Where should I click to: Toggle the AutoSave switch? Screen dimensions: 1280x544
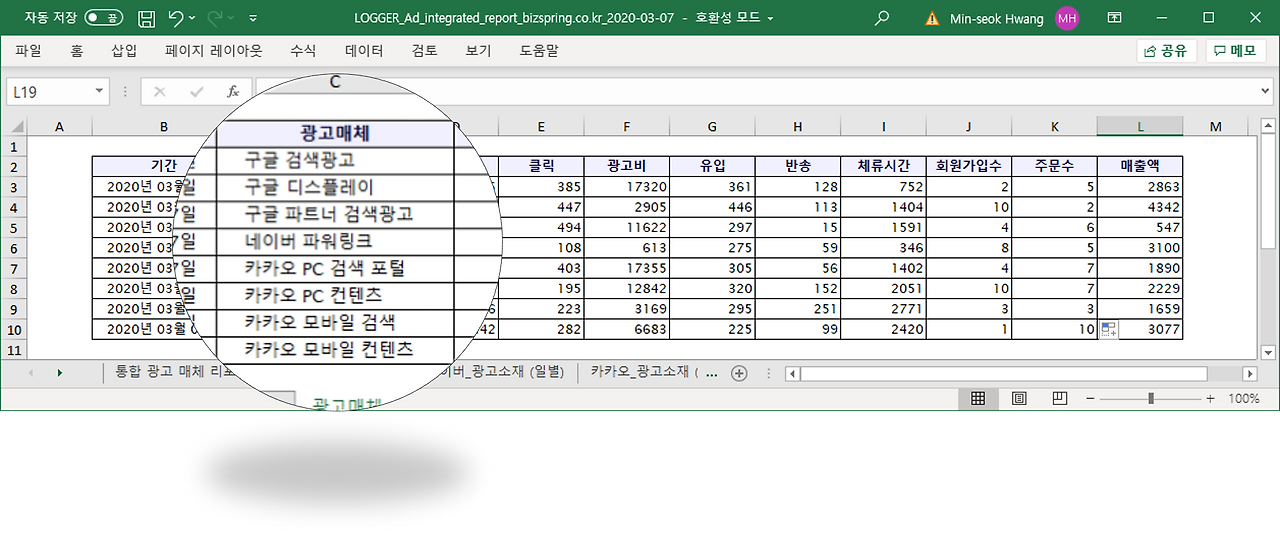104,18
